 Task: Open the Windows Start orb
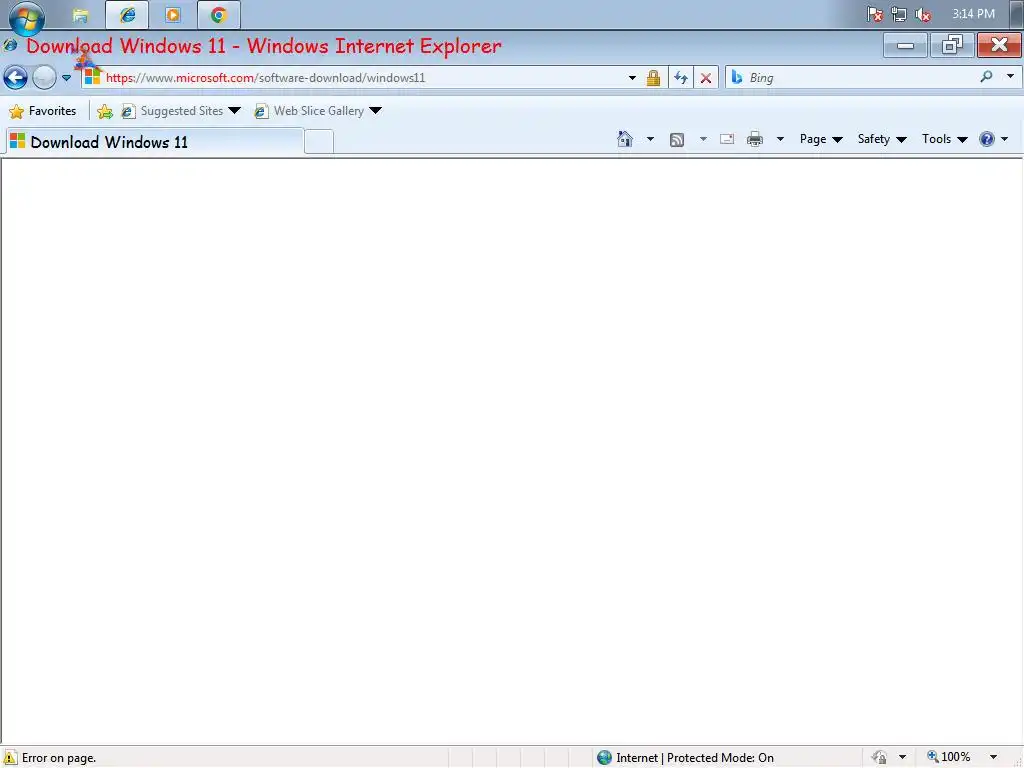point(27,16)
